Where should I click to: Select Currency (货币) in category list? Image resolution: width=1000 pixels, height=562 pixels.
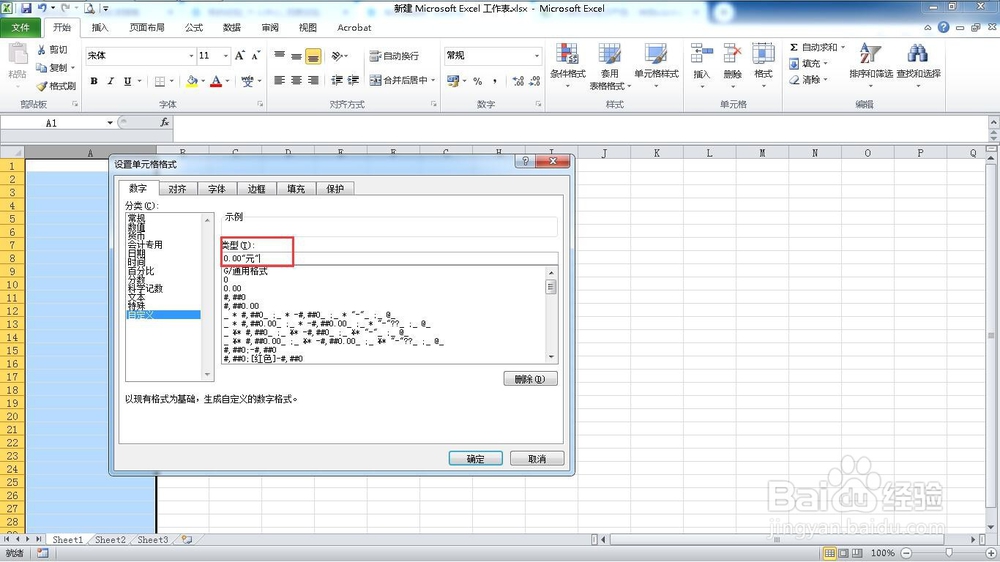[x=136, y=236]
